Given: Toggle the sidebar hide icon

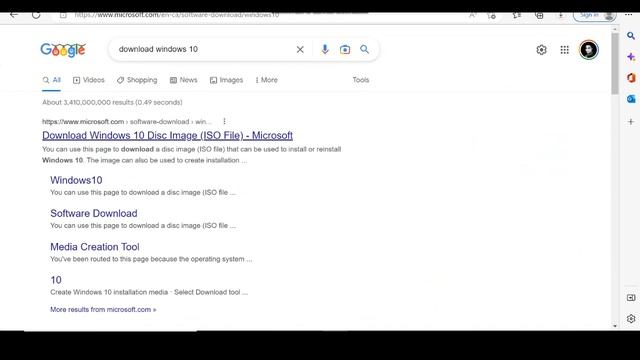Looking at the screenshot, I should pyautogui.click(x=631, y=298).
